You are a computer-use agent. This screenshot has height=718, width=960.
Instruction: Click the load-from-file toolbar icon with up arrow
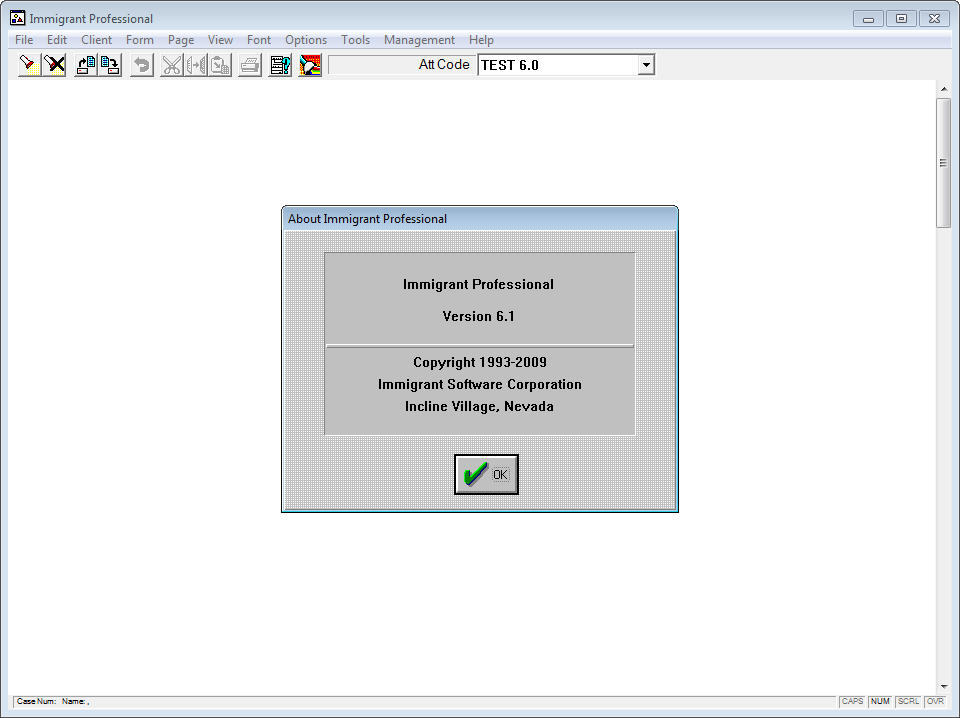pos(86,65)
